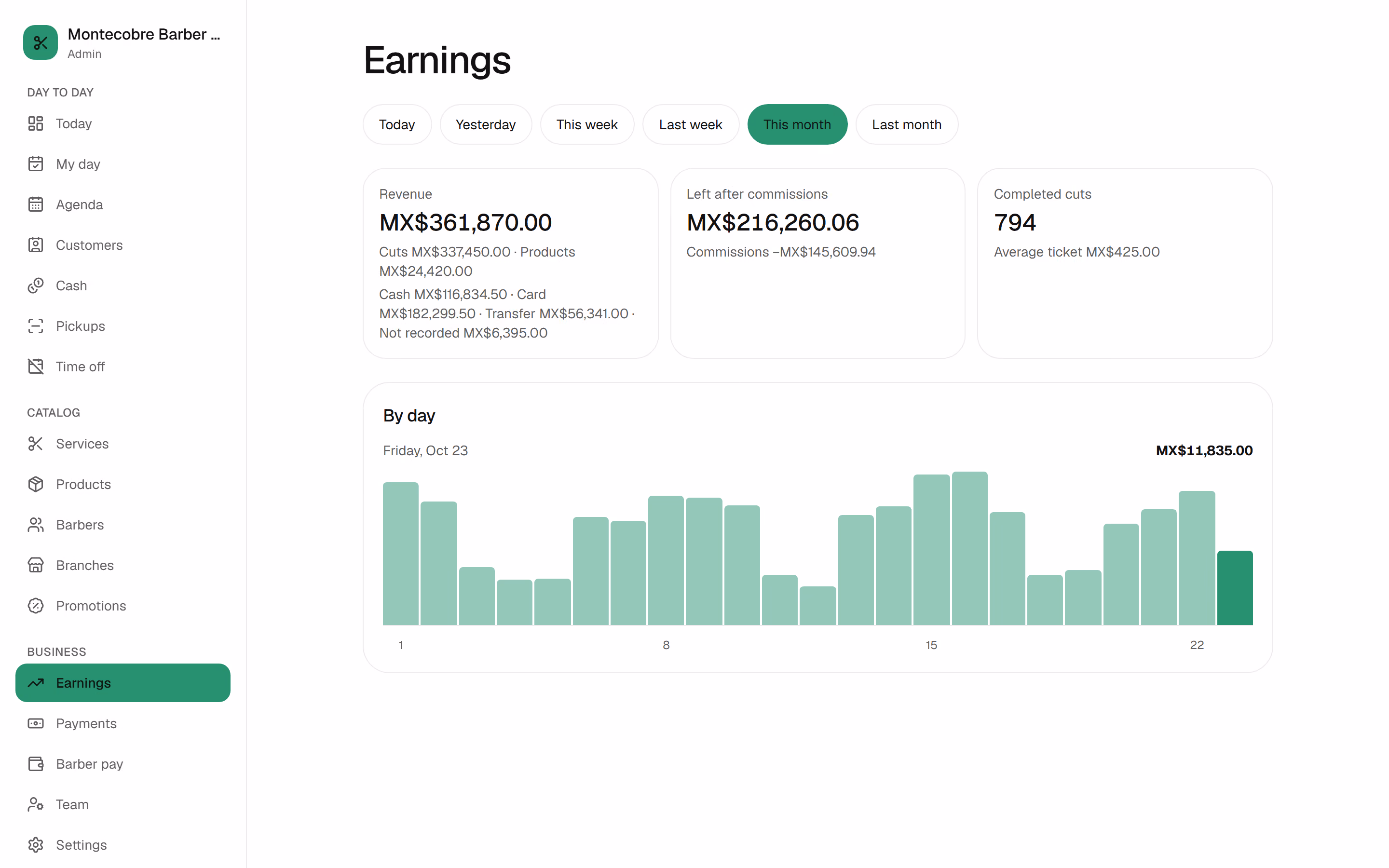Click the Friday, Oct 23 label

pos(425,451)
